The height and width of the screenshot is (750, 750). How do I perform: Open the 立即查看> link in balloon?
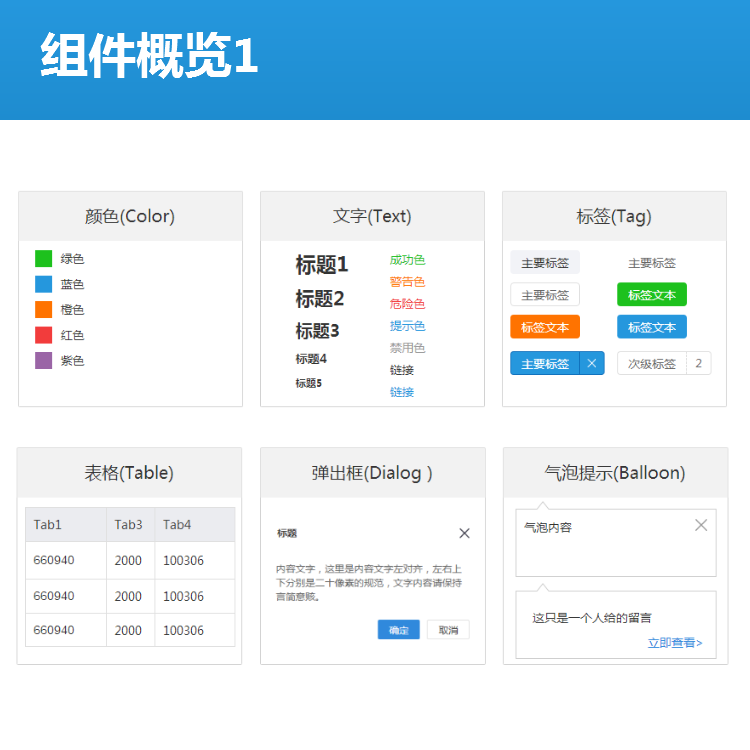point(674,642)
